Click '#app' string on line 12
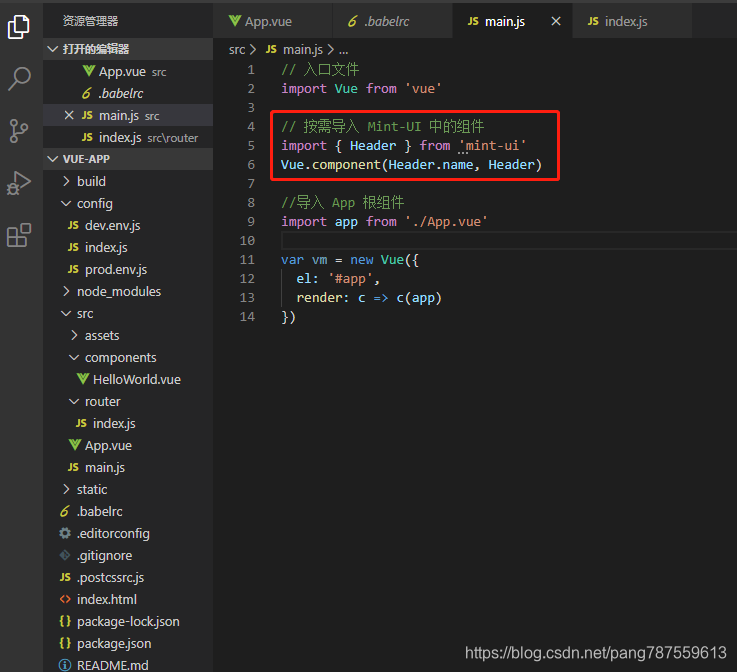Image resolution: width=737 pixels, height=672 pixels. coord(350,279)
